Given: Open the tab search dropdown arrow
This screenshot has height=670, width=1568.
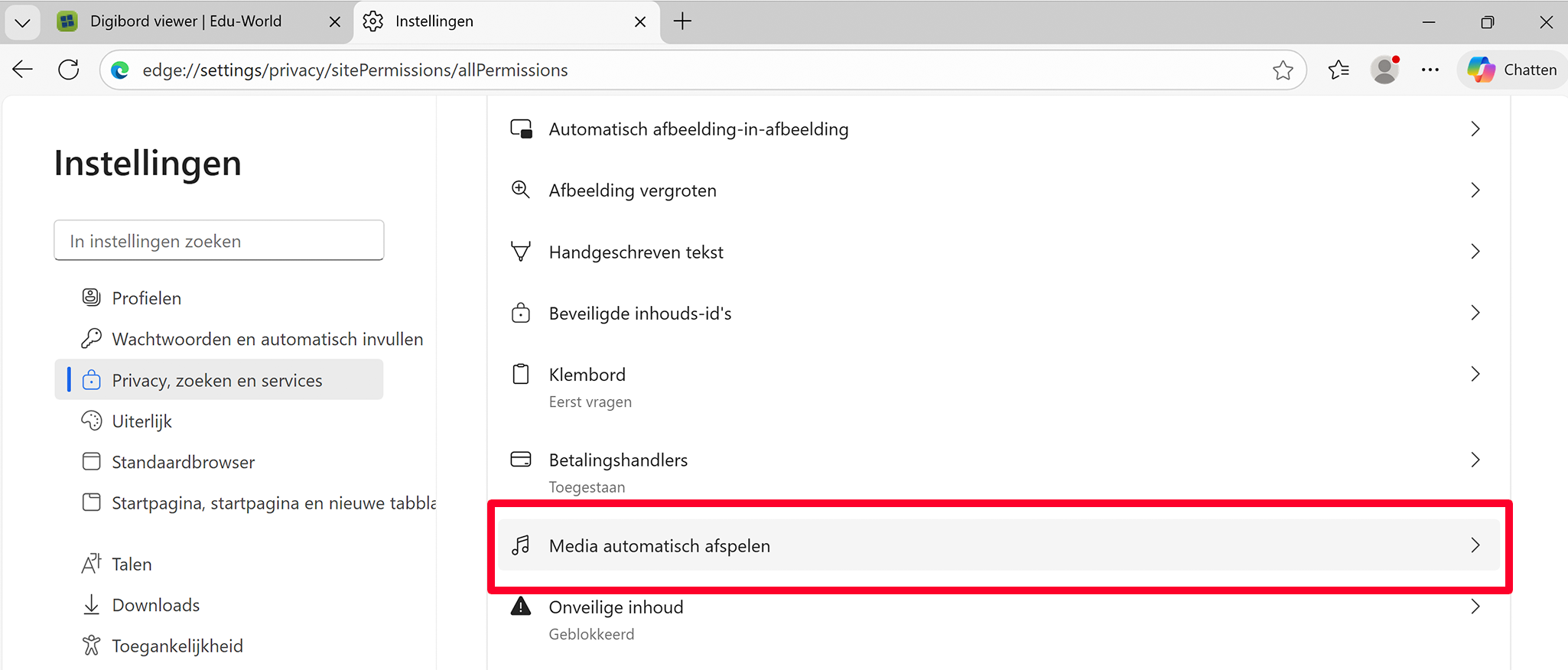Looking at the screenshot, I should 22,22.
